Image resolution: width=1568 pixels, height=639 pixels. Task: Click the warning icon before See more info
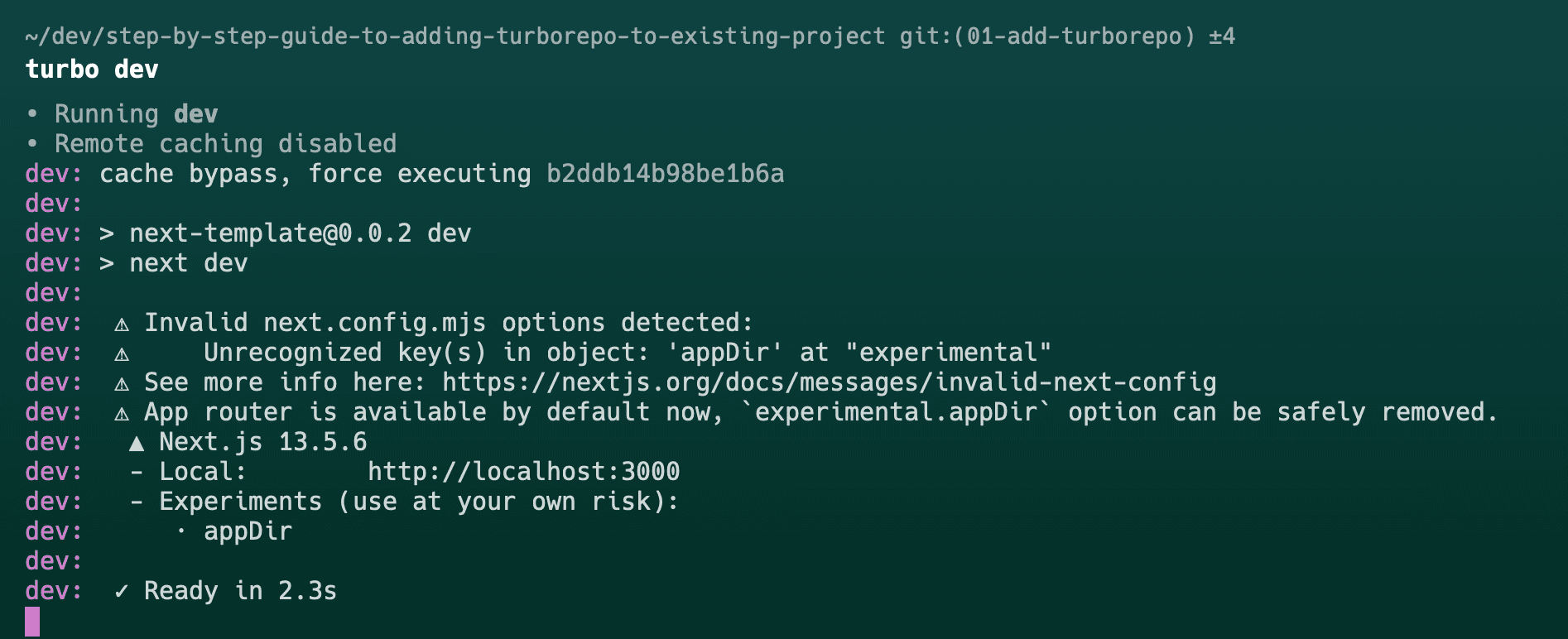click(x=122, y=384)
